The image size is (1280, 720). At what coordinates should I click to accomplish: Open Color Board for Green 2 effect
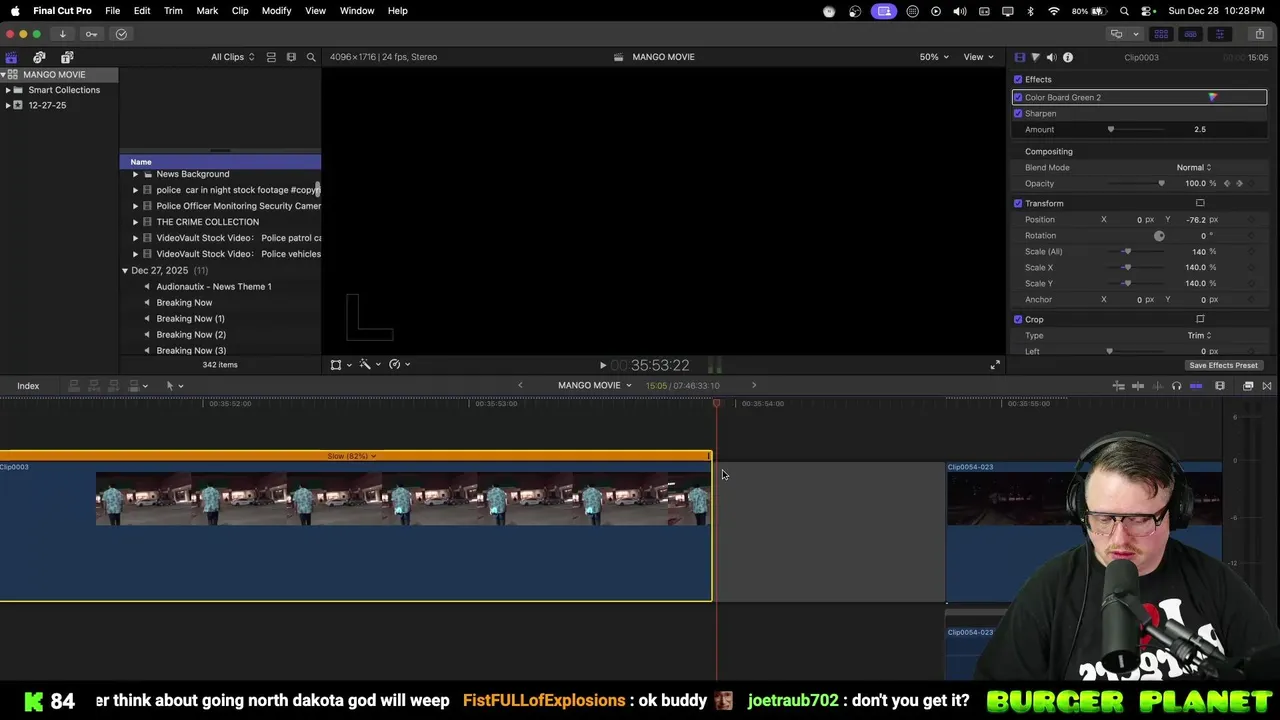click(1212, 97)
